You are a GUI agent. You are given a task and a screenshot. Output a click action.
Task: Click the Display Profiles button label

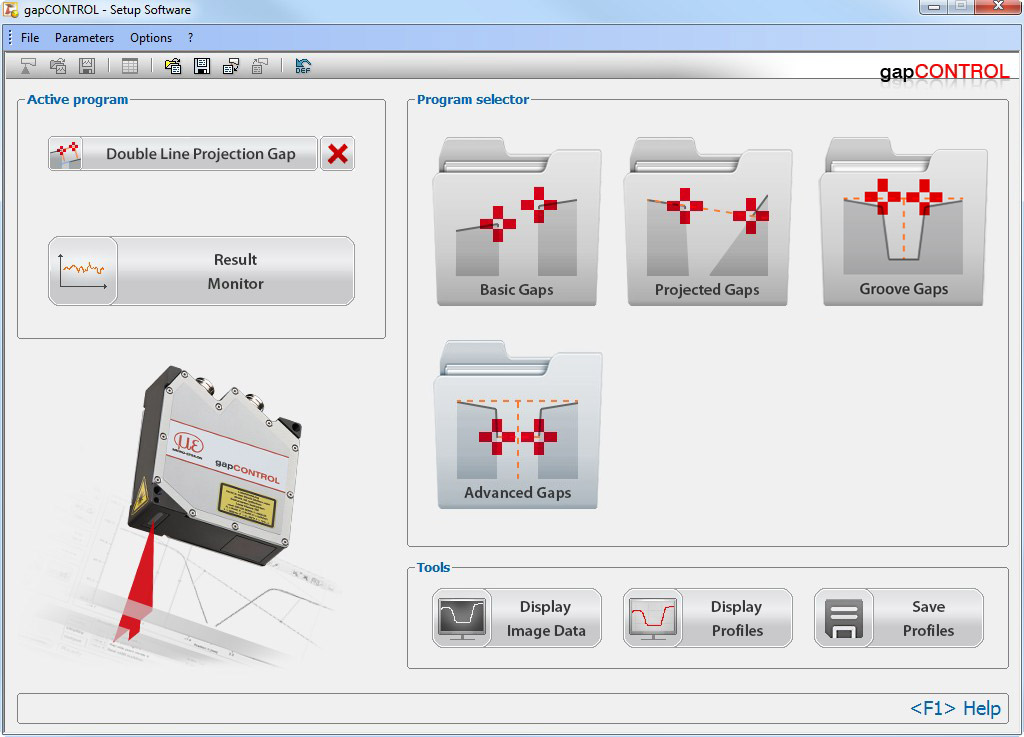[737, 618]
